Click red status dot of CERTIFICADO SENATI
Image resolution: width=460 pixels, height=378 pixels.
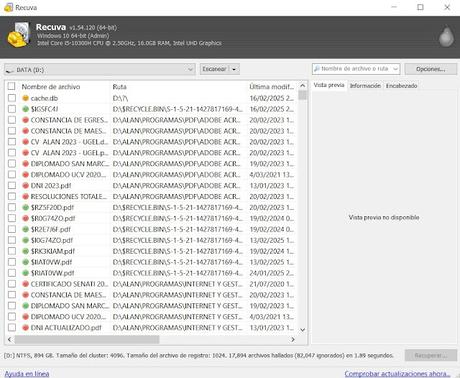(x=25, y=284)
